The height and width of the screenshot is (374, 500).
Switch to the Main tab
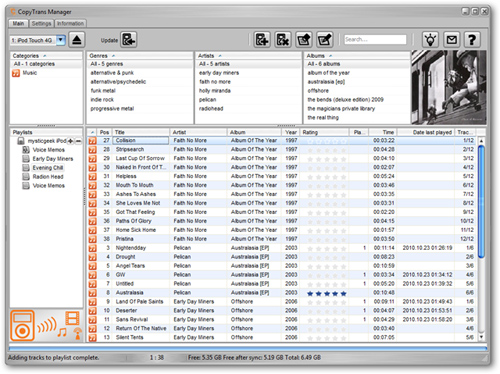[x=18, y=23]
